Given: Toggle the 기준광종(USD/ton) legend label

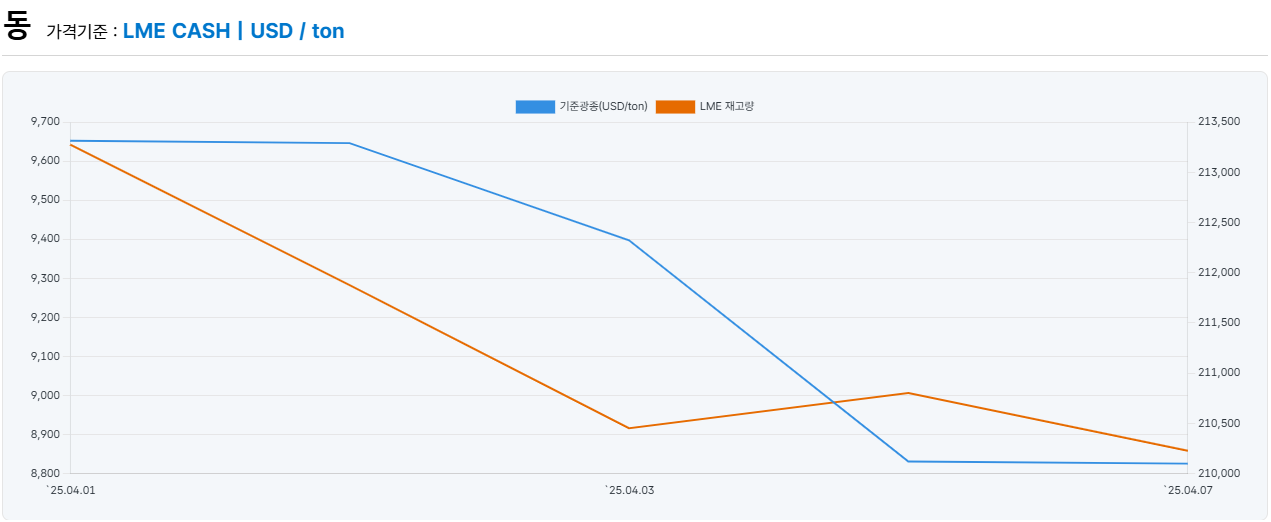Looking at the screenshot, I should click(603, 107).
